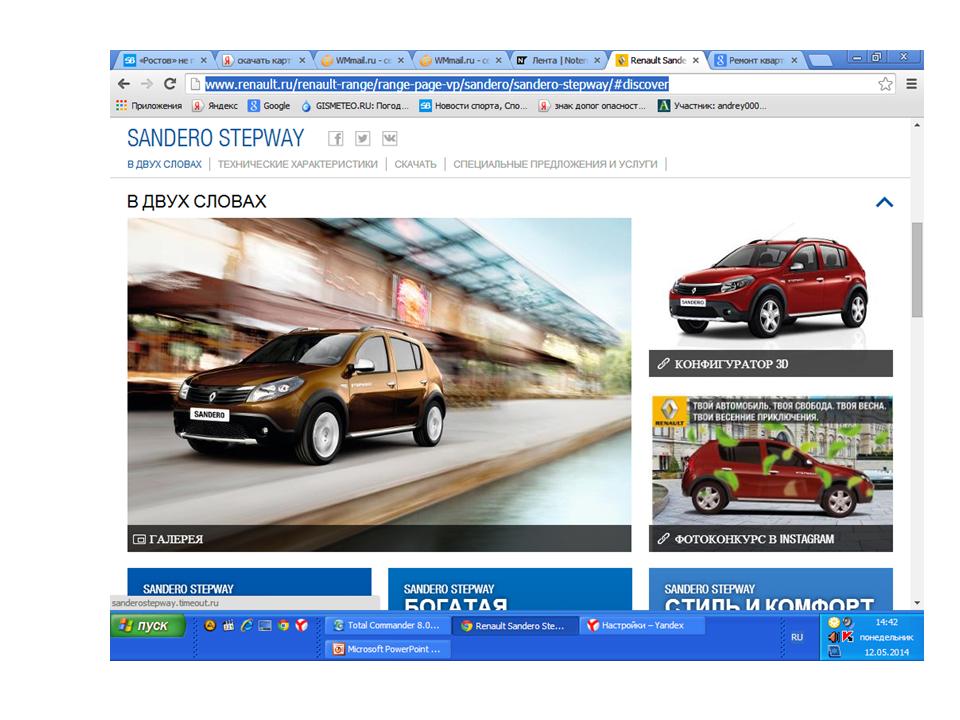This screenshot has height=720, width=960.
Task: Open the СКАЧАТЬ section
Action: 415,164
